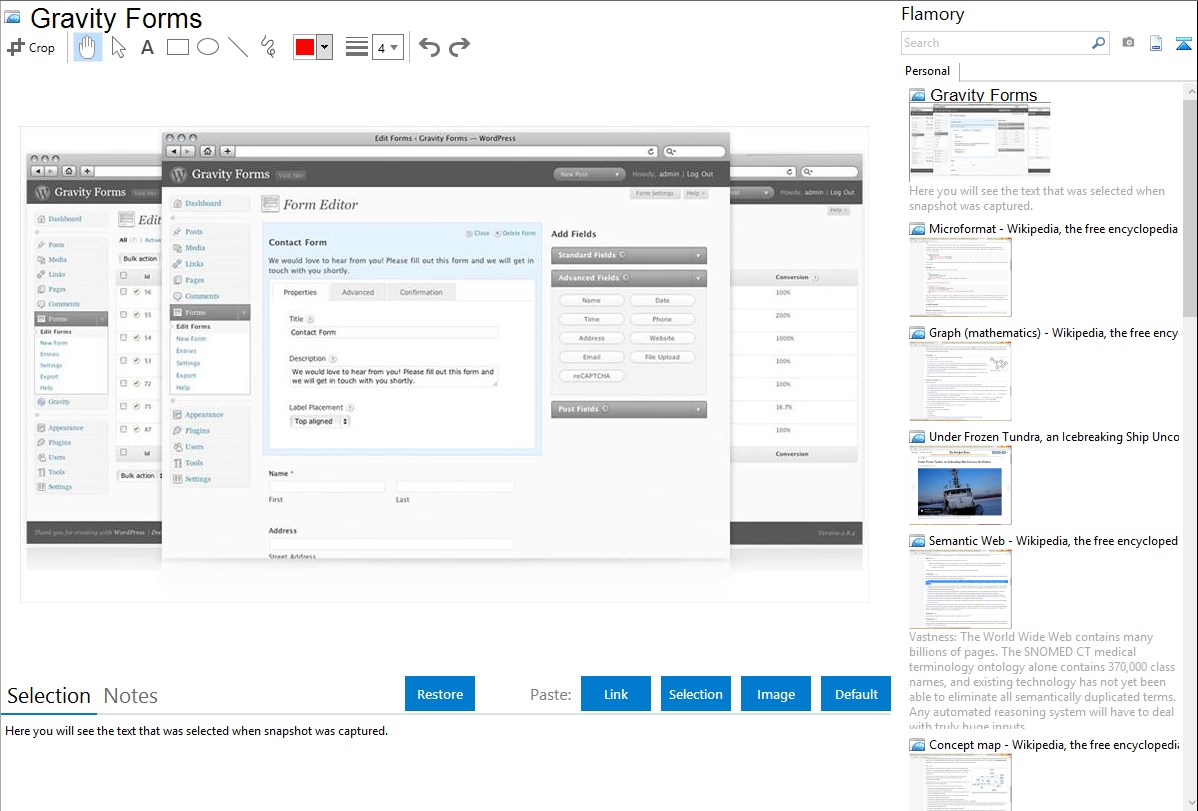The image size is (1198, 811).
Task: Open the Gravity Forms snapshot title in the list
Action: (x=983, y=95)
